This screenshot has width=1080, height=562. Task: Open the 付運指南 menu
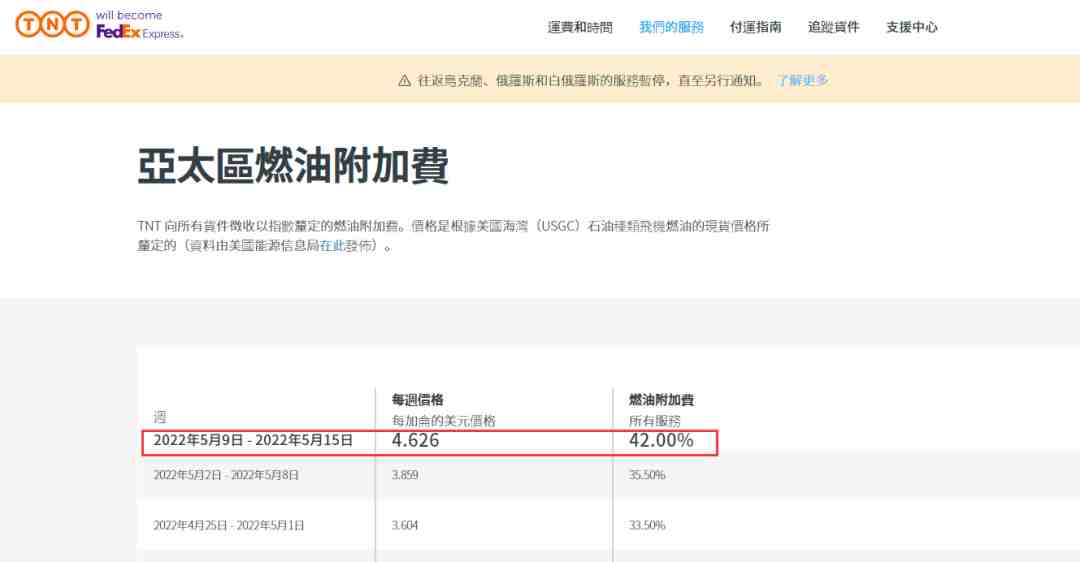pyautogui.click(x=756, y=27)
